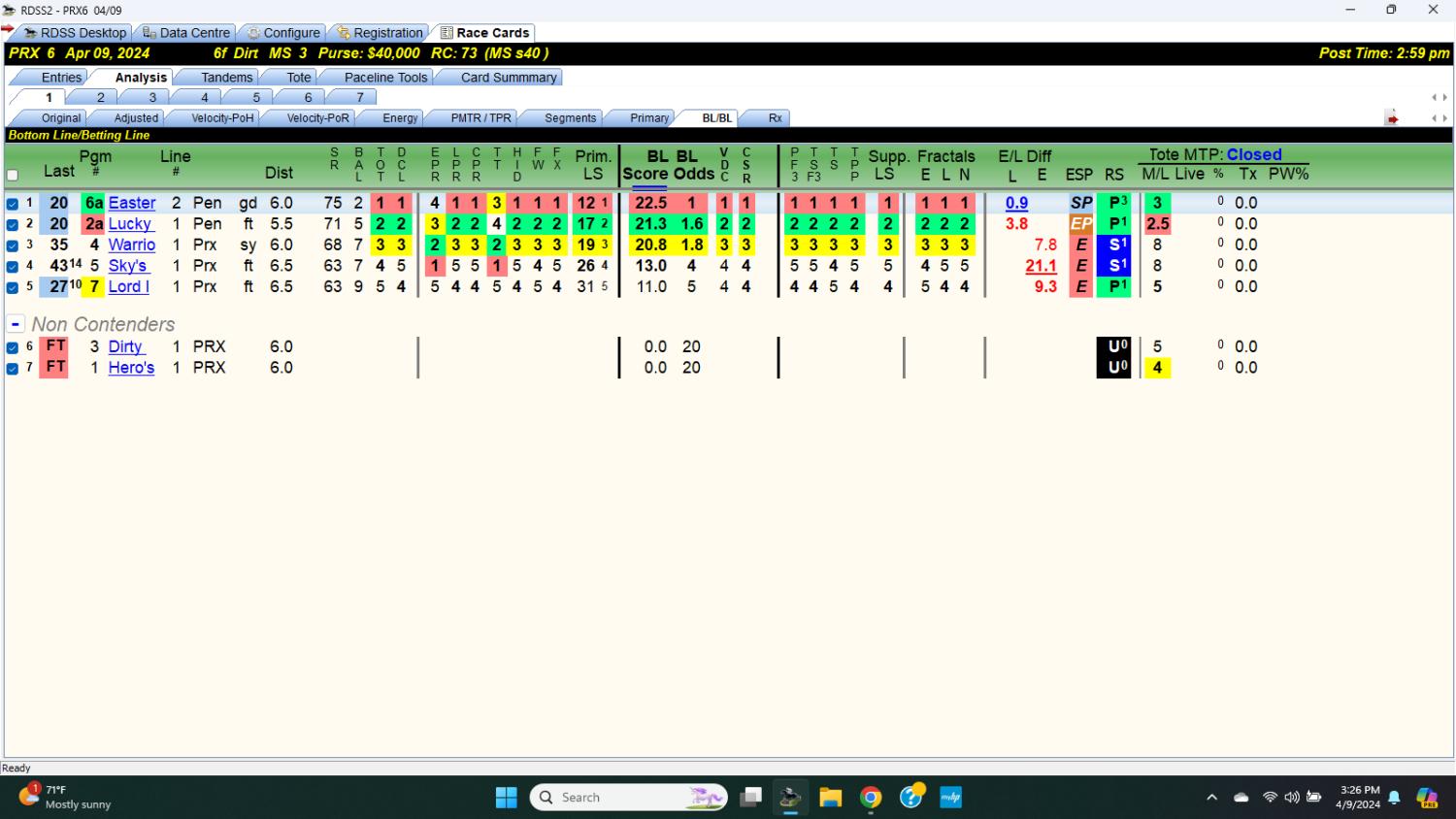The image size is (1456, 819).
Task: Open the blue question-mark help app on the taskbar
Action: 910,798
